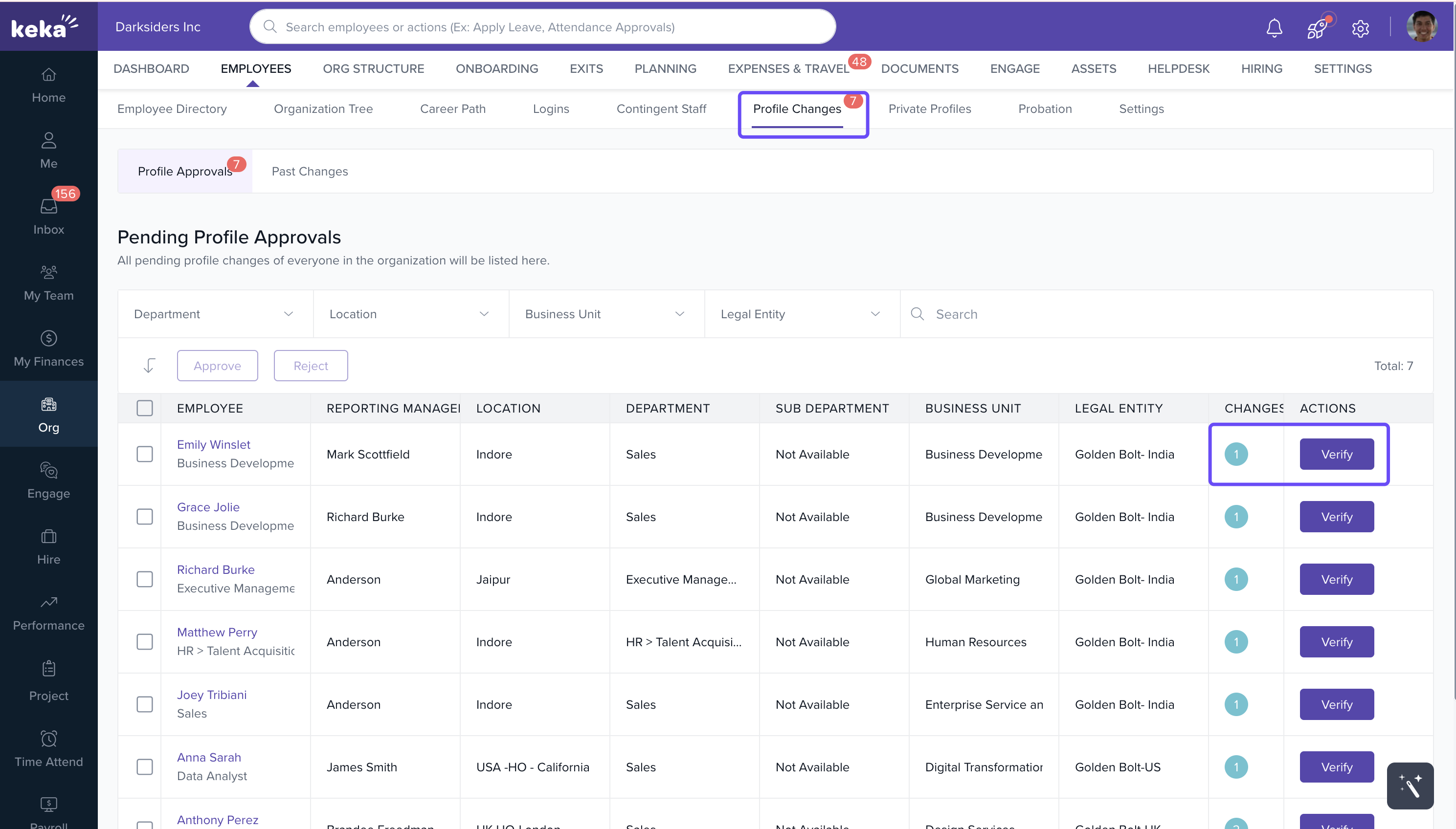Open the notifications bell icon

tap(1274, 27)
